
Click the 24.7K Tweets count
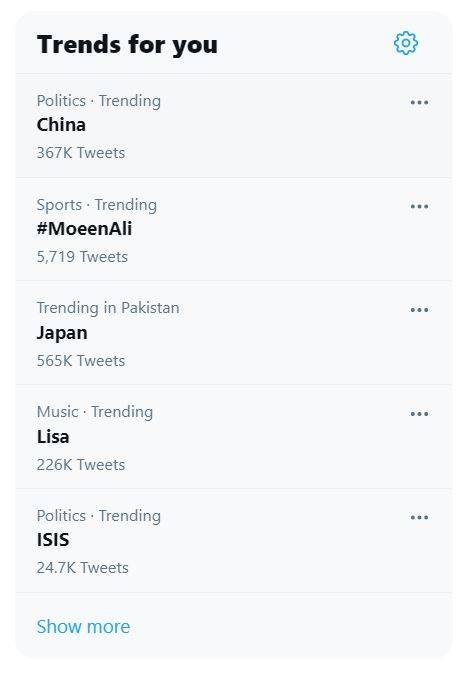point(83,568)
